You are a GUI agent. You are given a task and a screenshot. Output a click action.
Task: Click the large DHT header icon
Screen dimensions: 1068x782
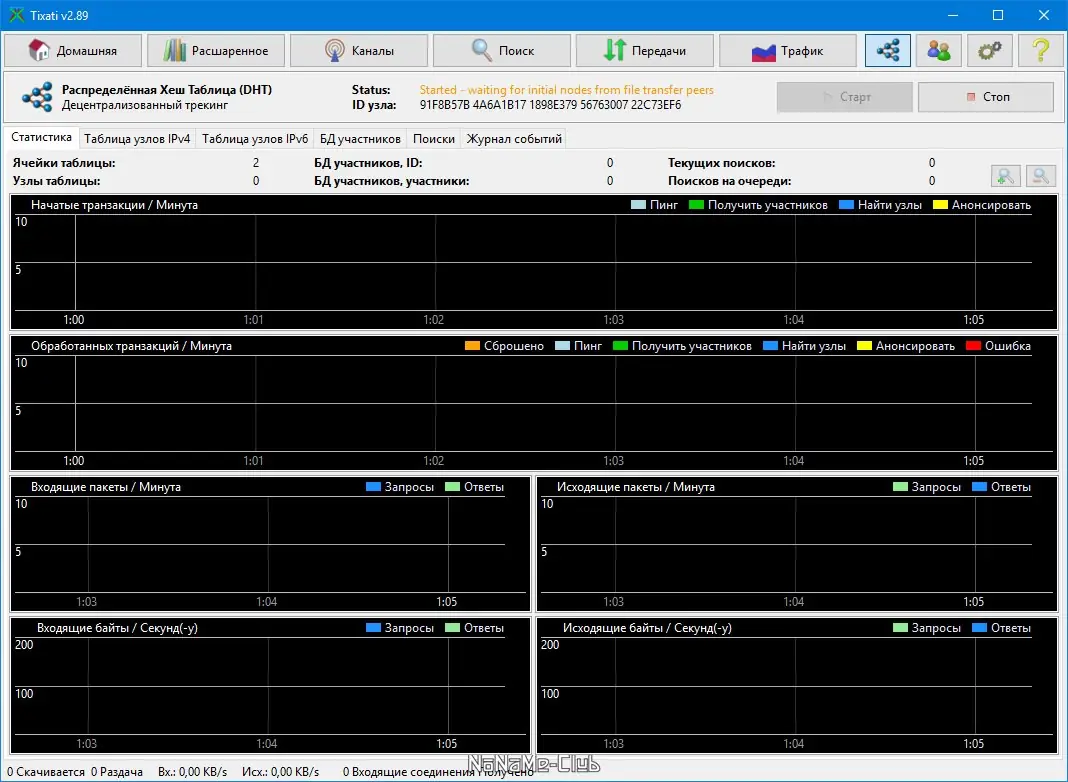[37, 97]
